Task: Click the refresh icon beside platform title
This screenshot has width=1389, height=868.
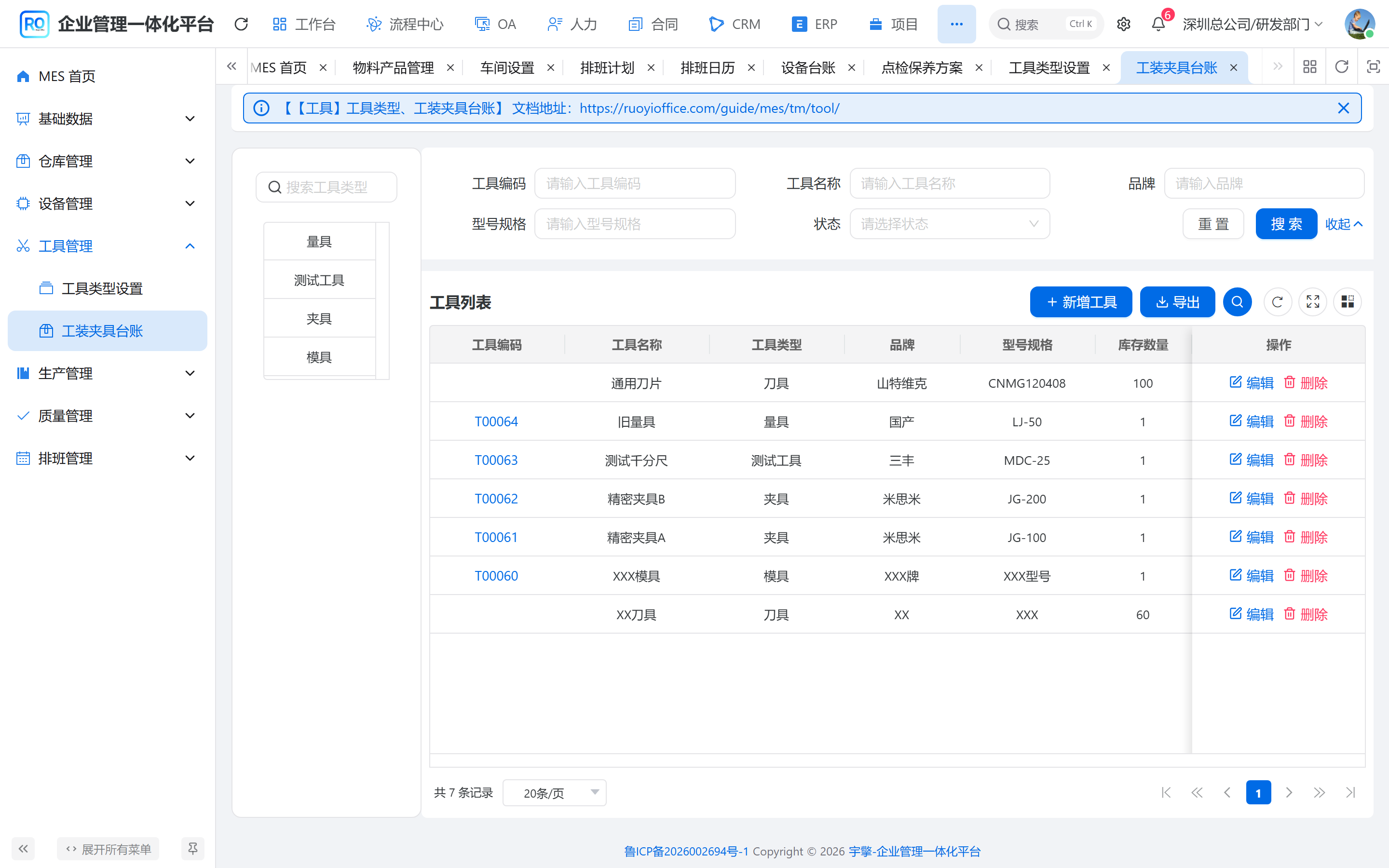Action: 241,24
